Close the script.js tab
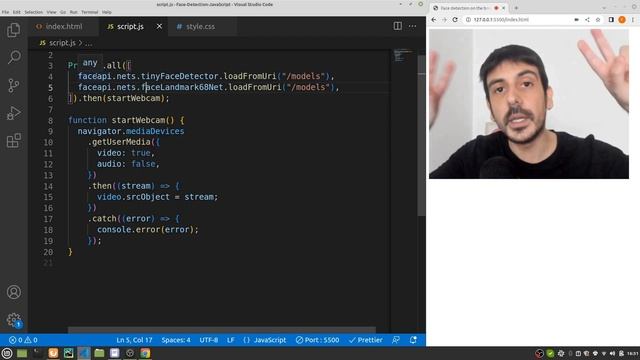Screen dimensions: 640x360 tap(159, 26)
